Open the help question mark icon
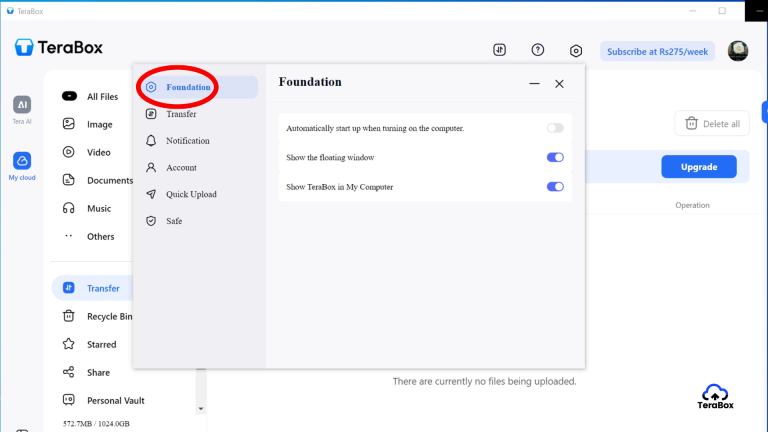This screenshot has height=432, width=768. 537,50
